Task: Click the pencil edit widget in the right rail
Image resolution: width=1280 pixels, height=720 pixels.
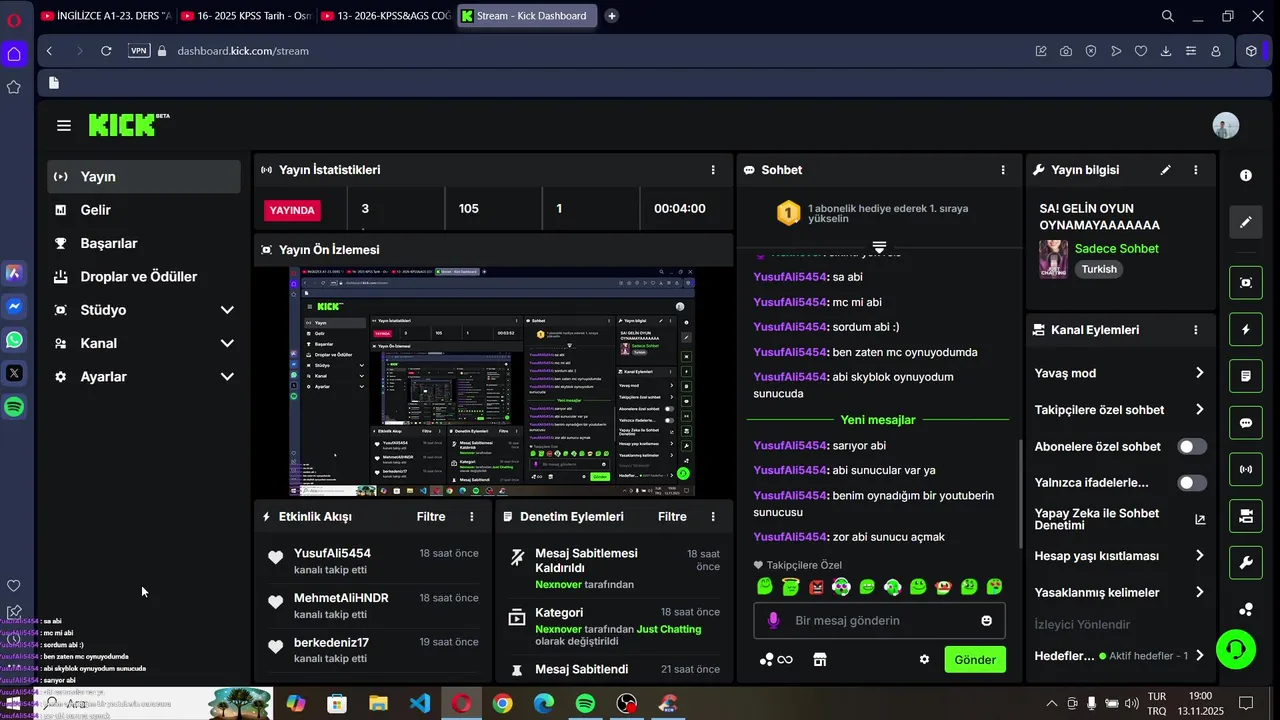Action: point(1246,222)
